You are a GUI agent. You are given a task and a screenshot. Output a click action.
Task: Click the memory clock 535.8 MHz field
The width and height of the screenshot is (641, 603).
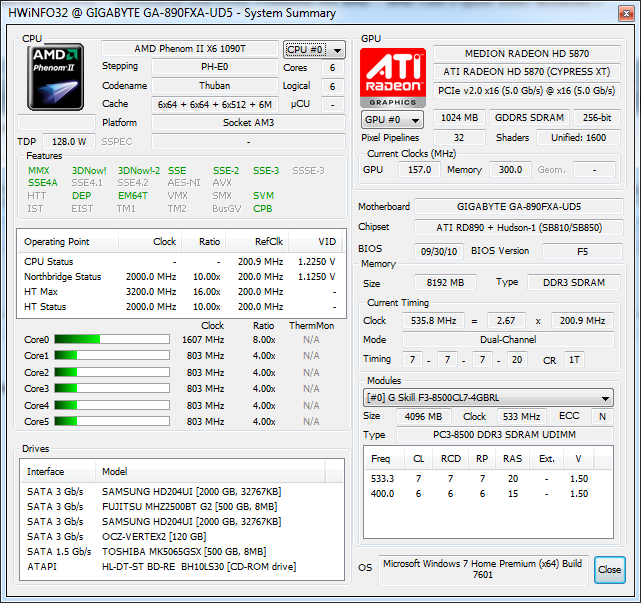tap(433, 321)
